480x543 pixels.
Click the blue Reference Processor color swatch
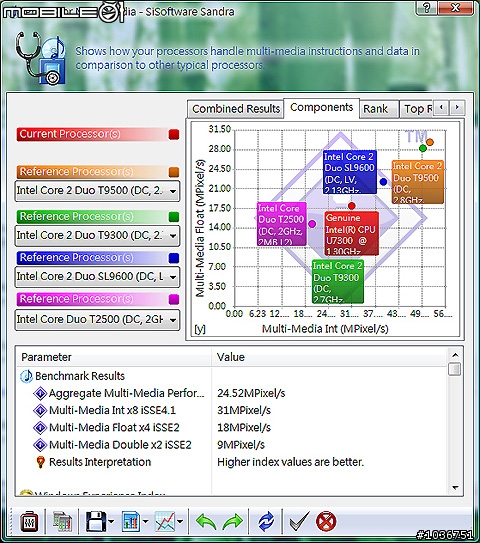pos(174,258)
